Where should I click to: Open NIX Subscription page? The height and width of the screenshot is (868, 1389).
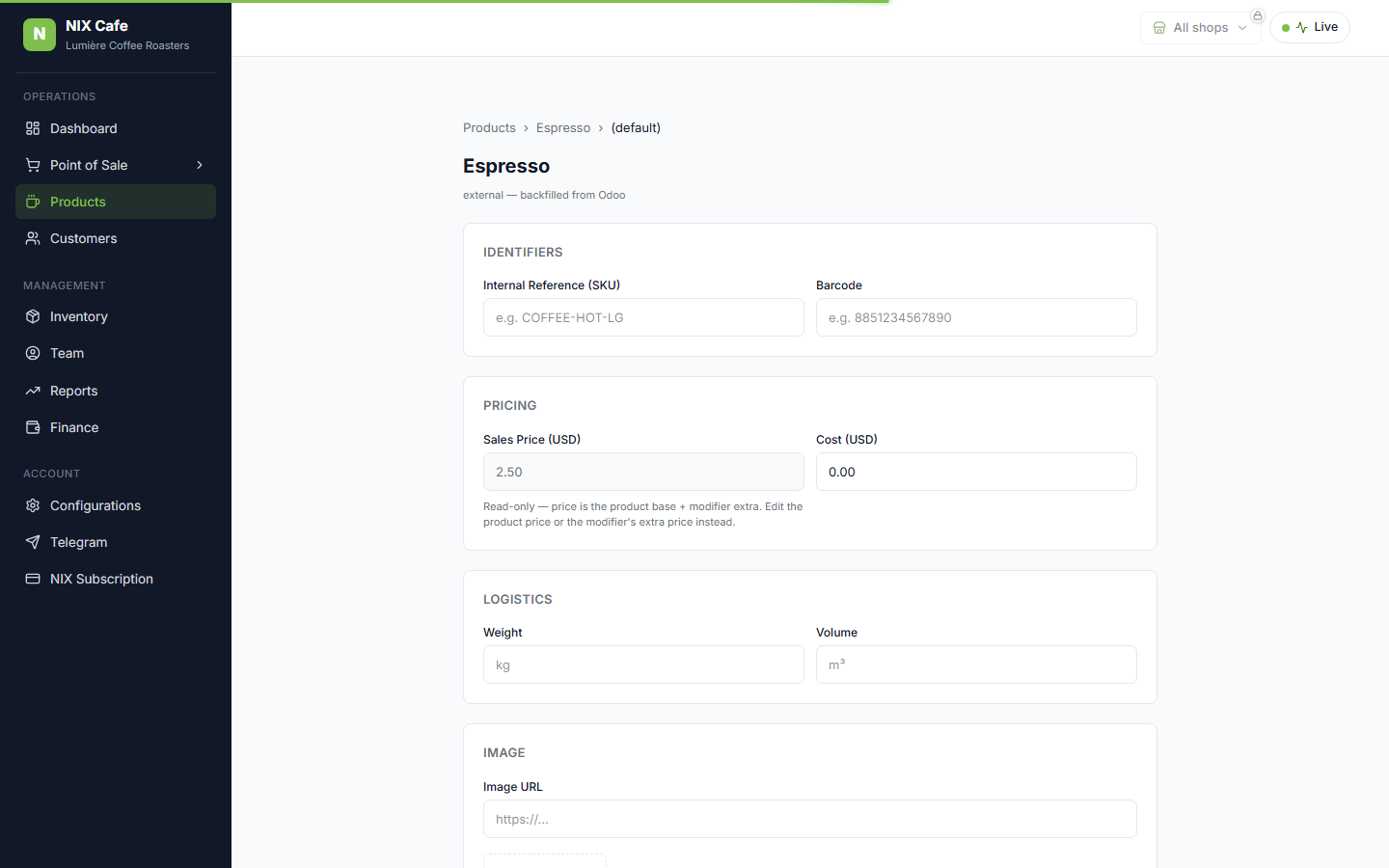click(116, 579)
